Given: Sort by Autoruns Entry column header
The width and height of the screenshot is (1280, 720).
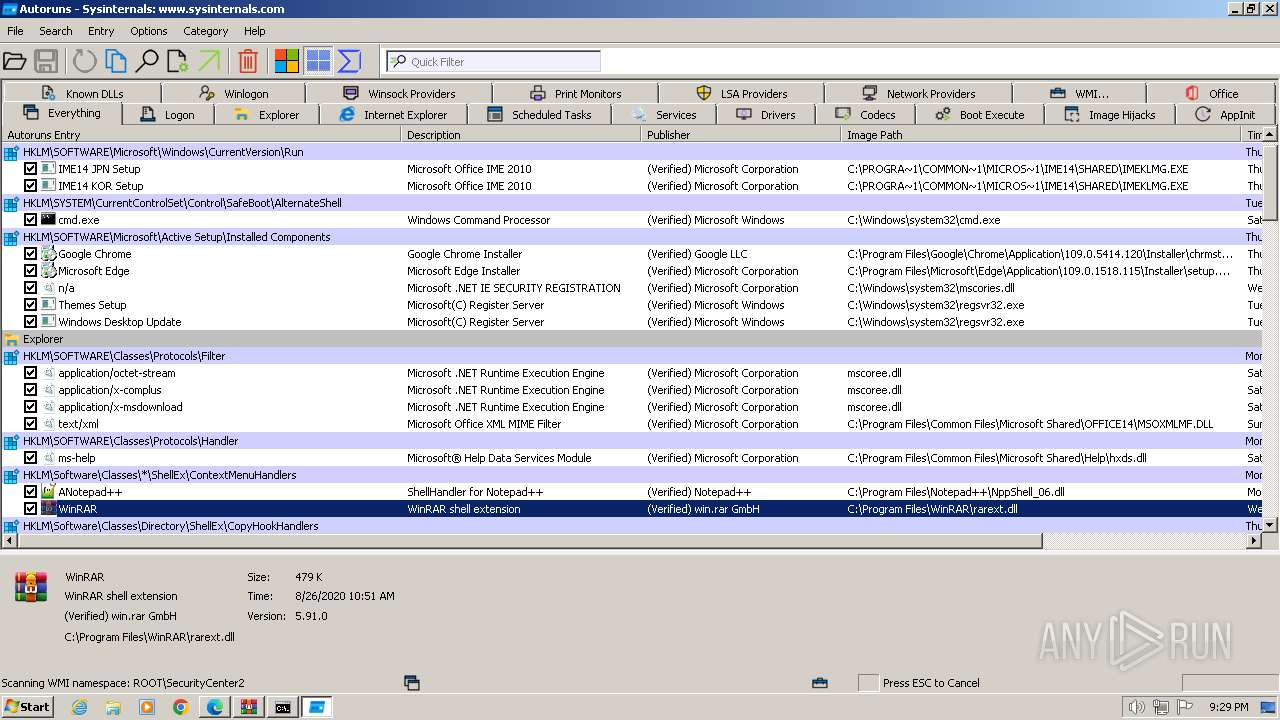Looking at the screenshot, I should (201, 135).
